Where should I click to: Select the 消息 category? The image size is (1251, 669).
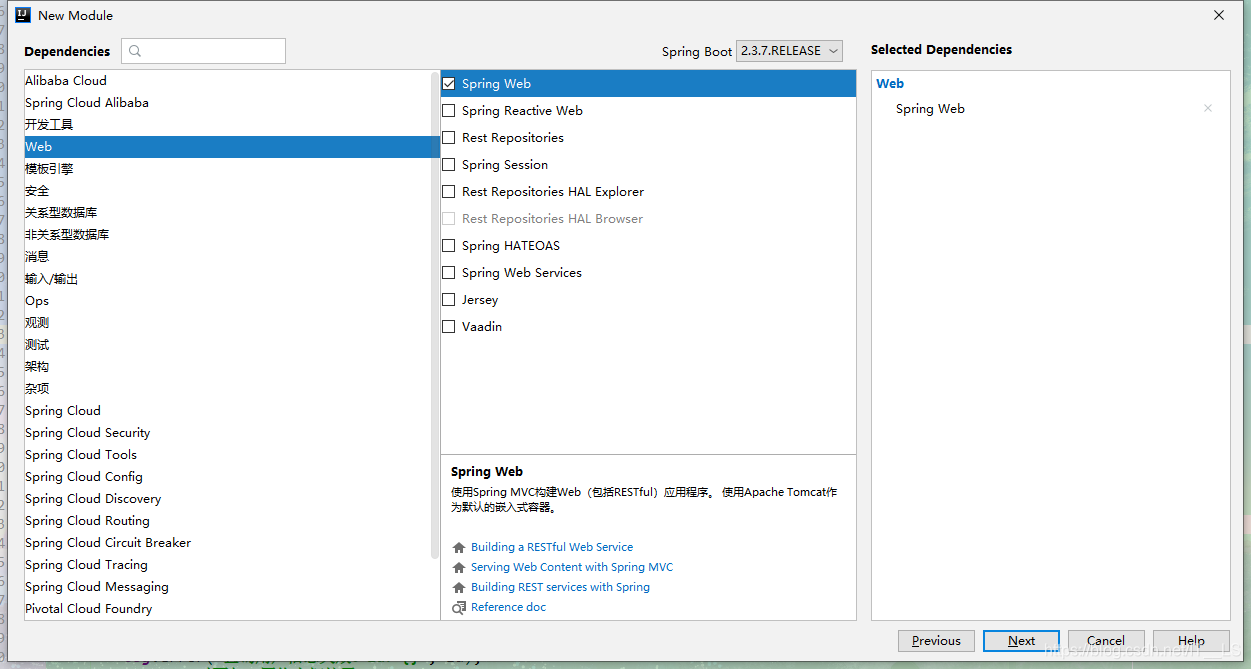pyautogui.click(x=228, y=257)
